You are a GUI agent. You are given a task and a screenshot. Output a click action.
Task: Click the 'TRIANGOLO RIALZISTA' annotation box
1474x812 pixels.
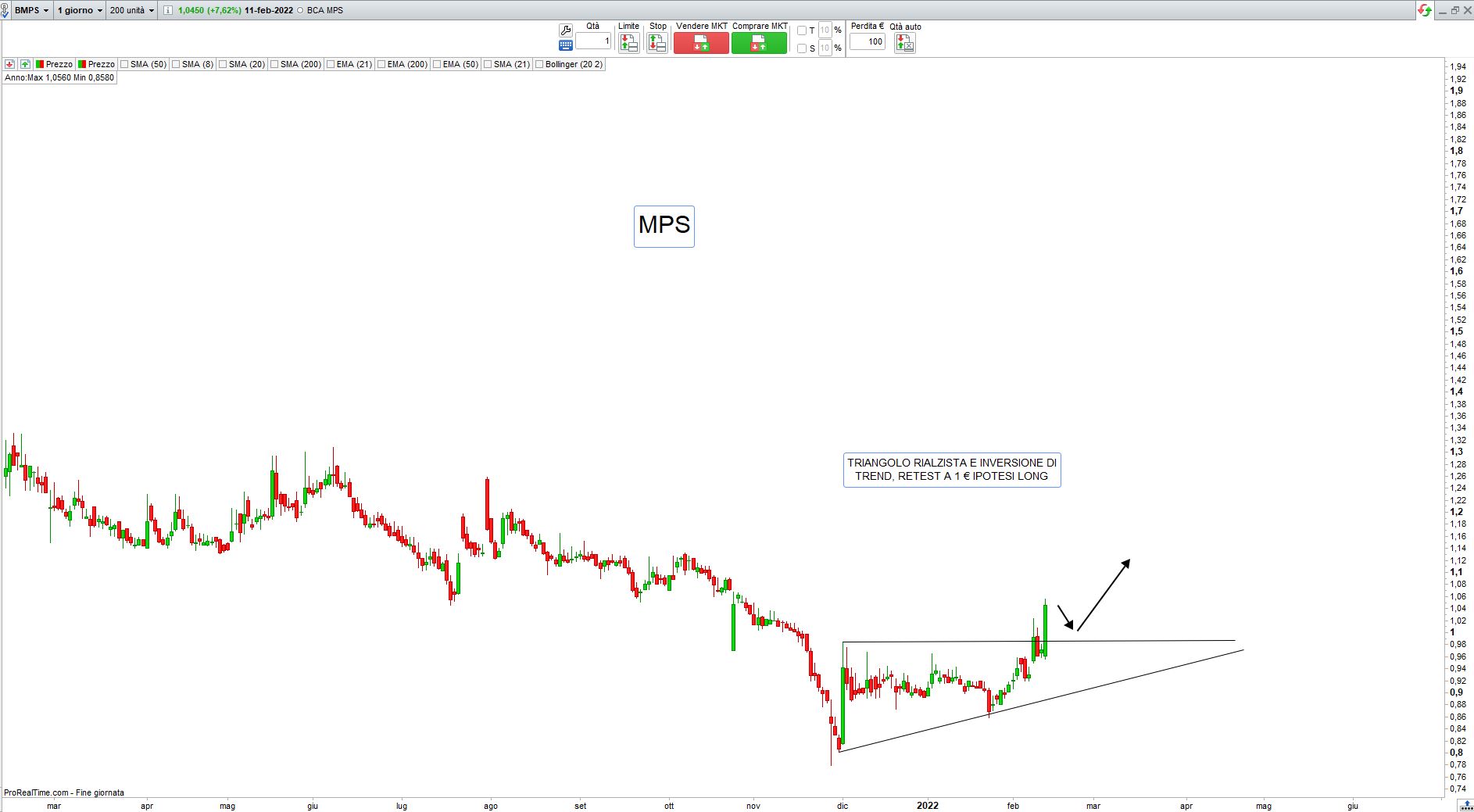point(952,470)
